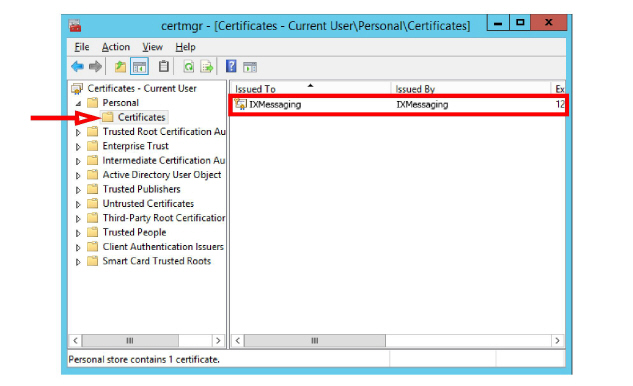633x386 pixels.
Task: Click the Trusted Publishers folder icon
Action: pos(92,189)
